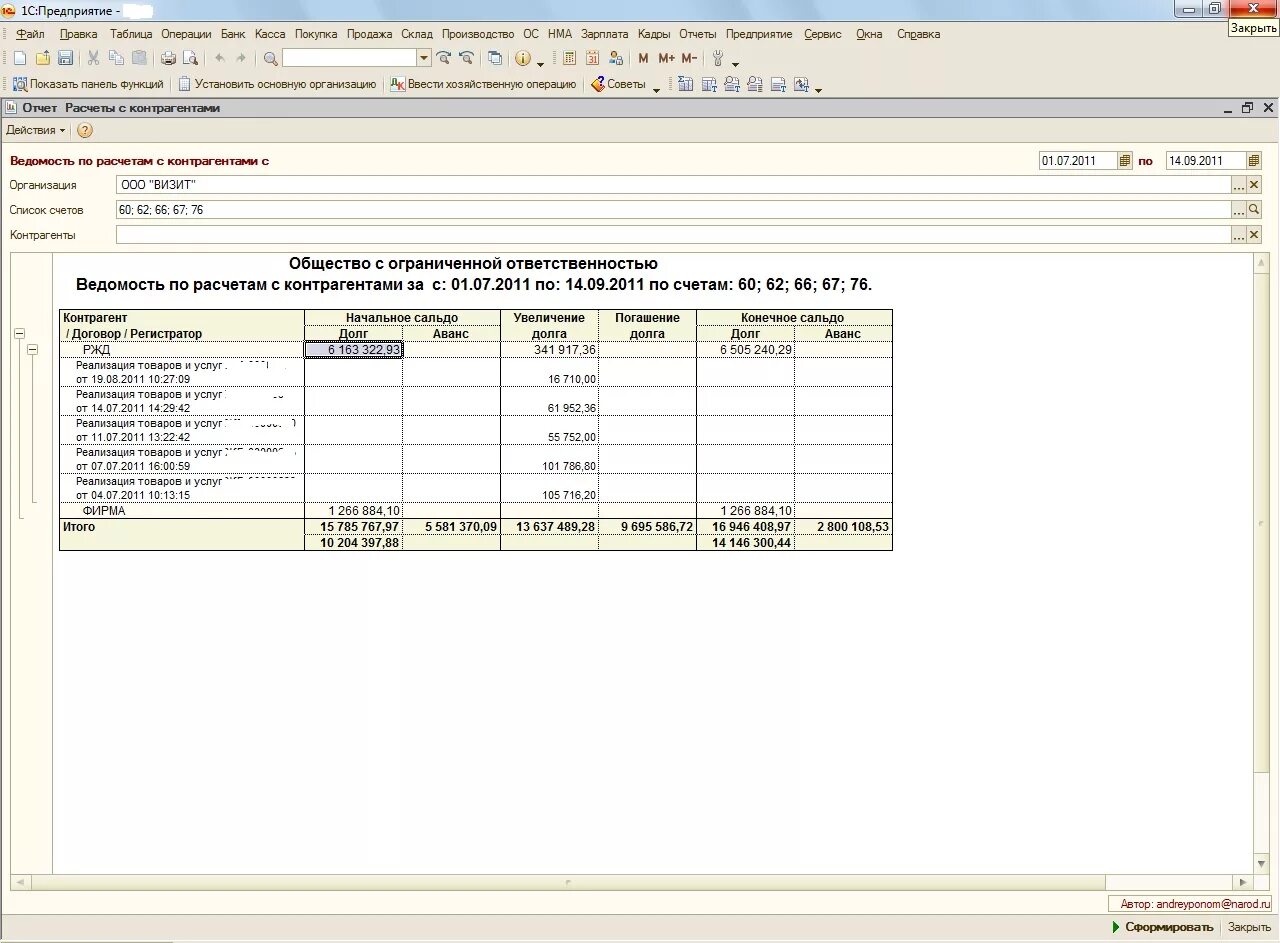
Task: Click the start date field 01.07.2011
Action: [1078, 160]
